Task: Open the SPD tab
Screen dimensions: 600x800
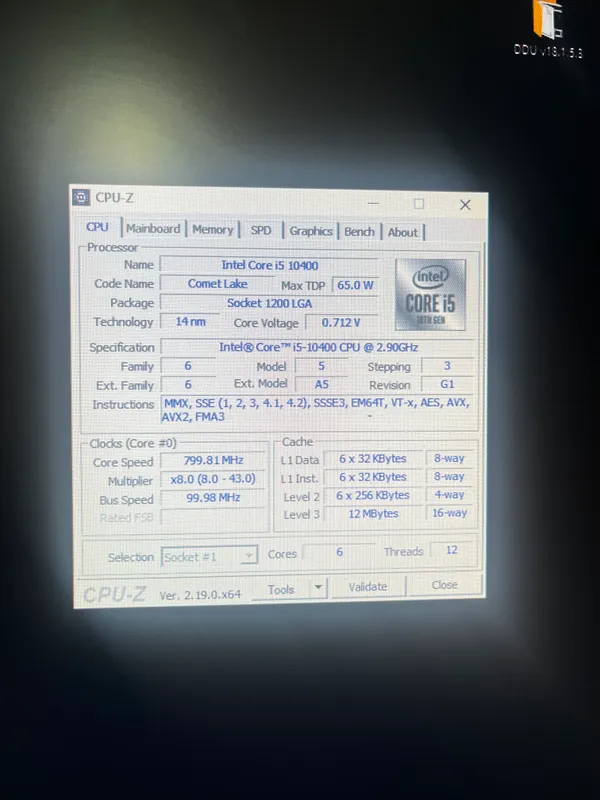Action: [261, 230]
